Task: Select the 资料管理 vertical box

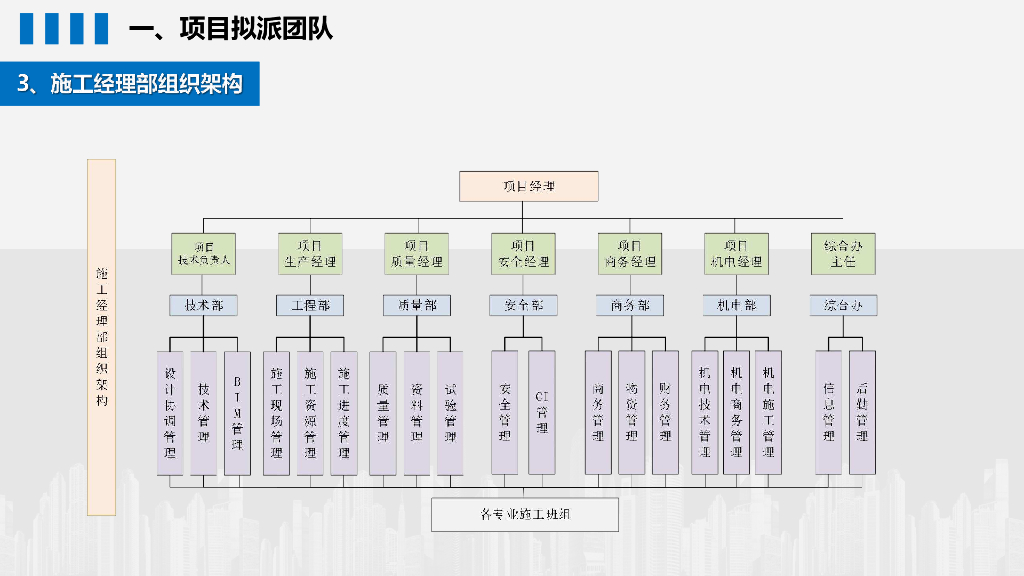Action: coord(417,413)
